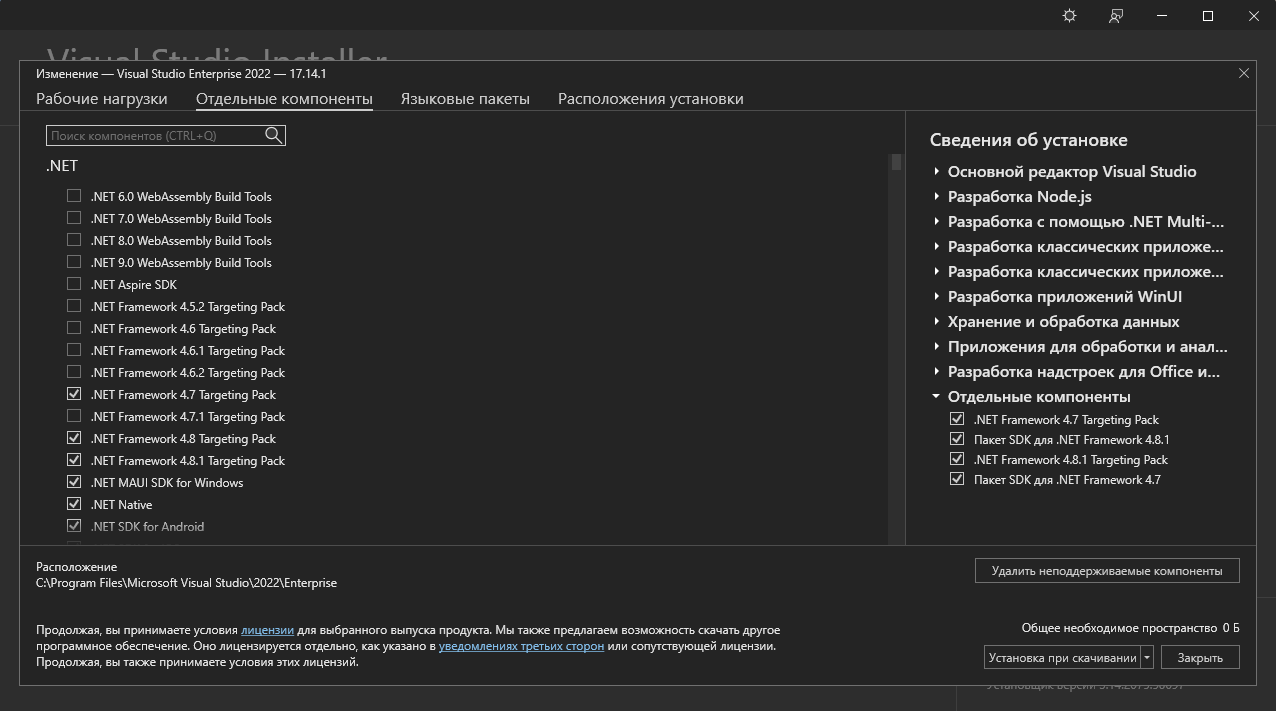Viewport: 1276px width, 711px height.
Task: Close the modify dialog with X icon
Action: click(x=1244, y=73)
